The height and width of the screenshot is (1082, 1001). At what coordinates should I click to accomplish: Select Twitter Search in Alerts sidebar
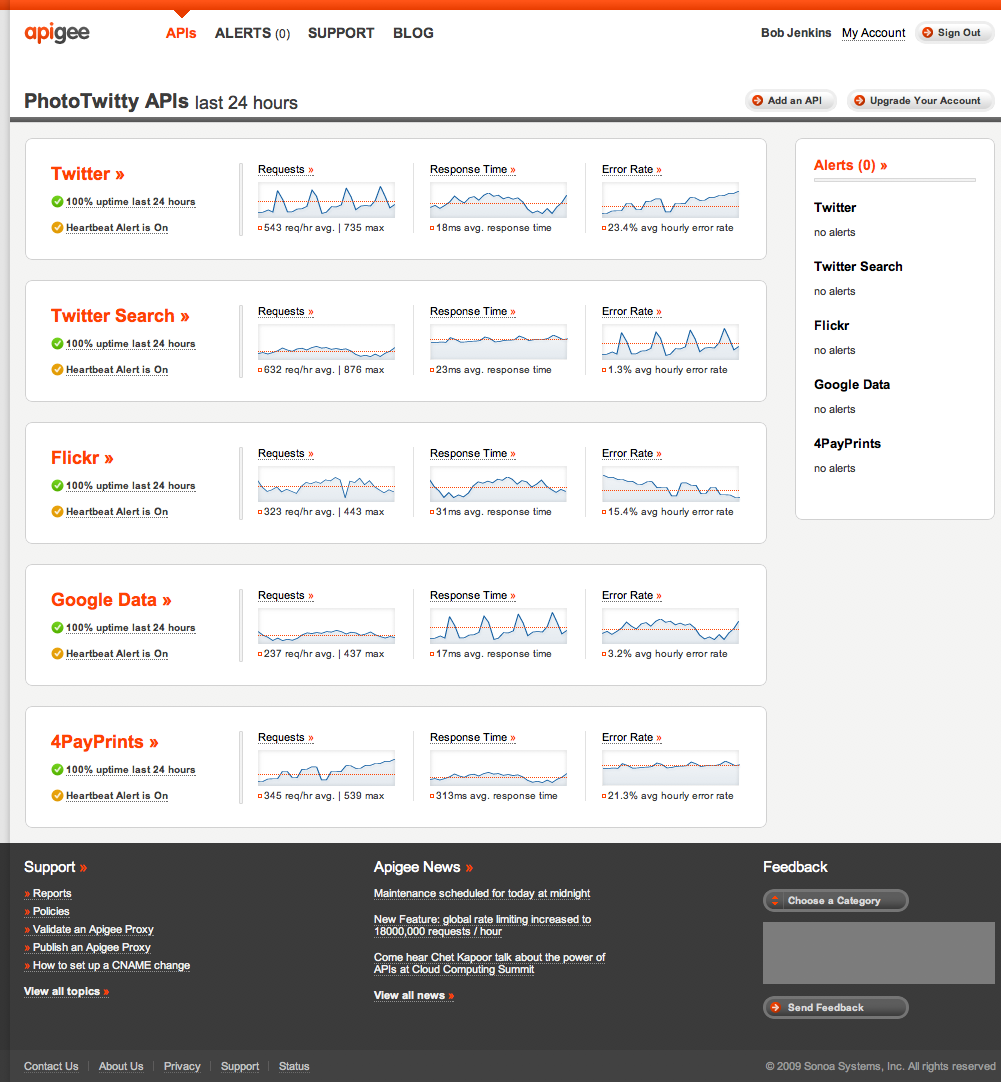coord(858,266)
